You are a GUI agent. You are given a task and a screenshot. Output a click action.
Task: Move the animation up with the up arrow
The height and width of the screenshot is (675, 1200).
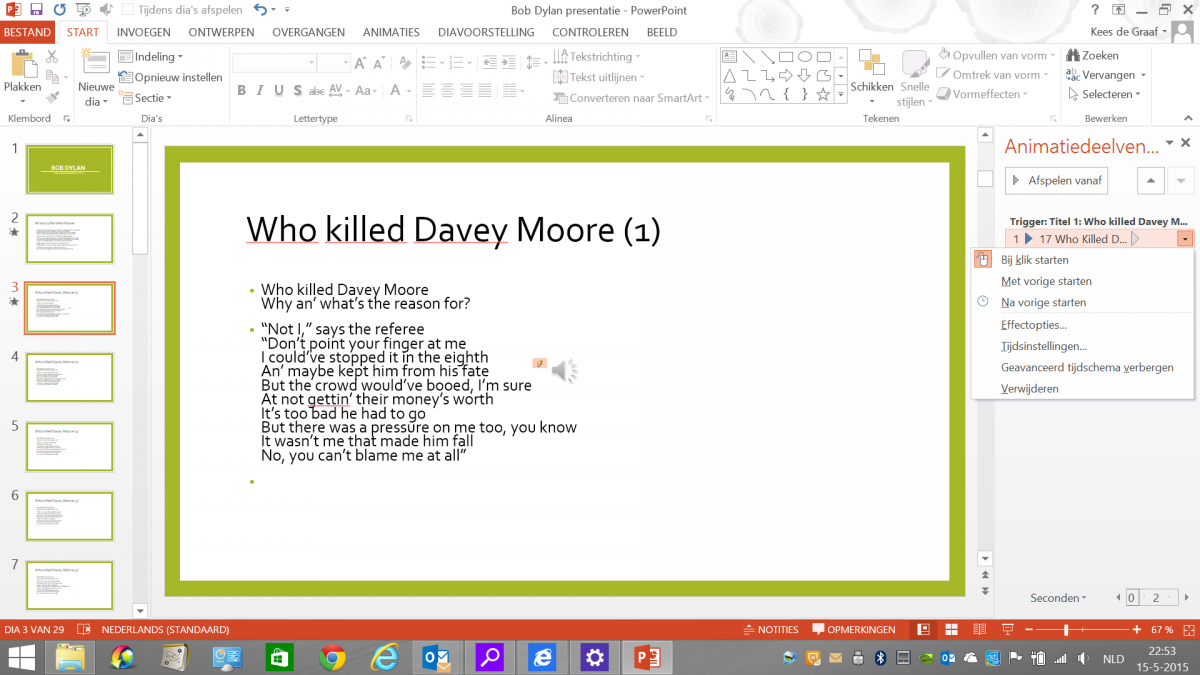click(x=1150, y=181)
